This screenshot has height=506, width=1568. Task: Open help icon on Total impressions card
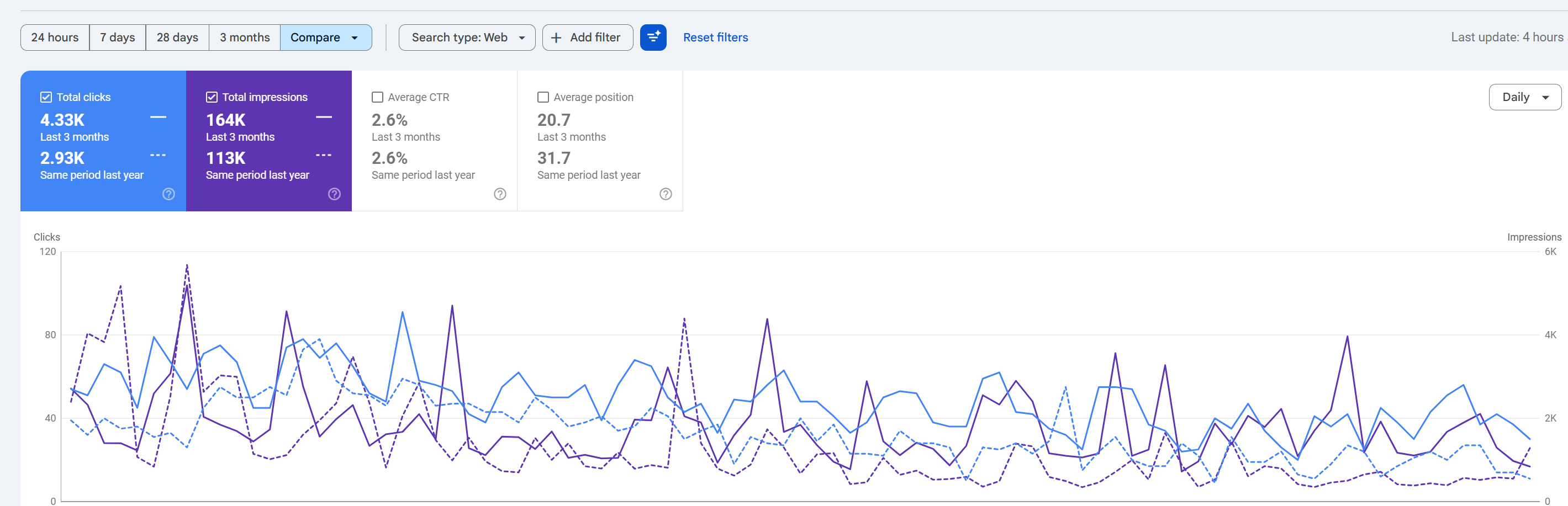tap(334, 194)
